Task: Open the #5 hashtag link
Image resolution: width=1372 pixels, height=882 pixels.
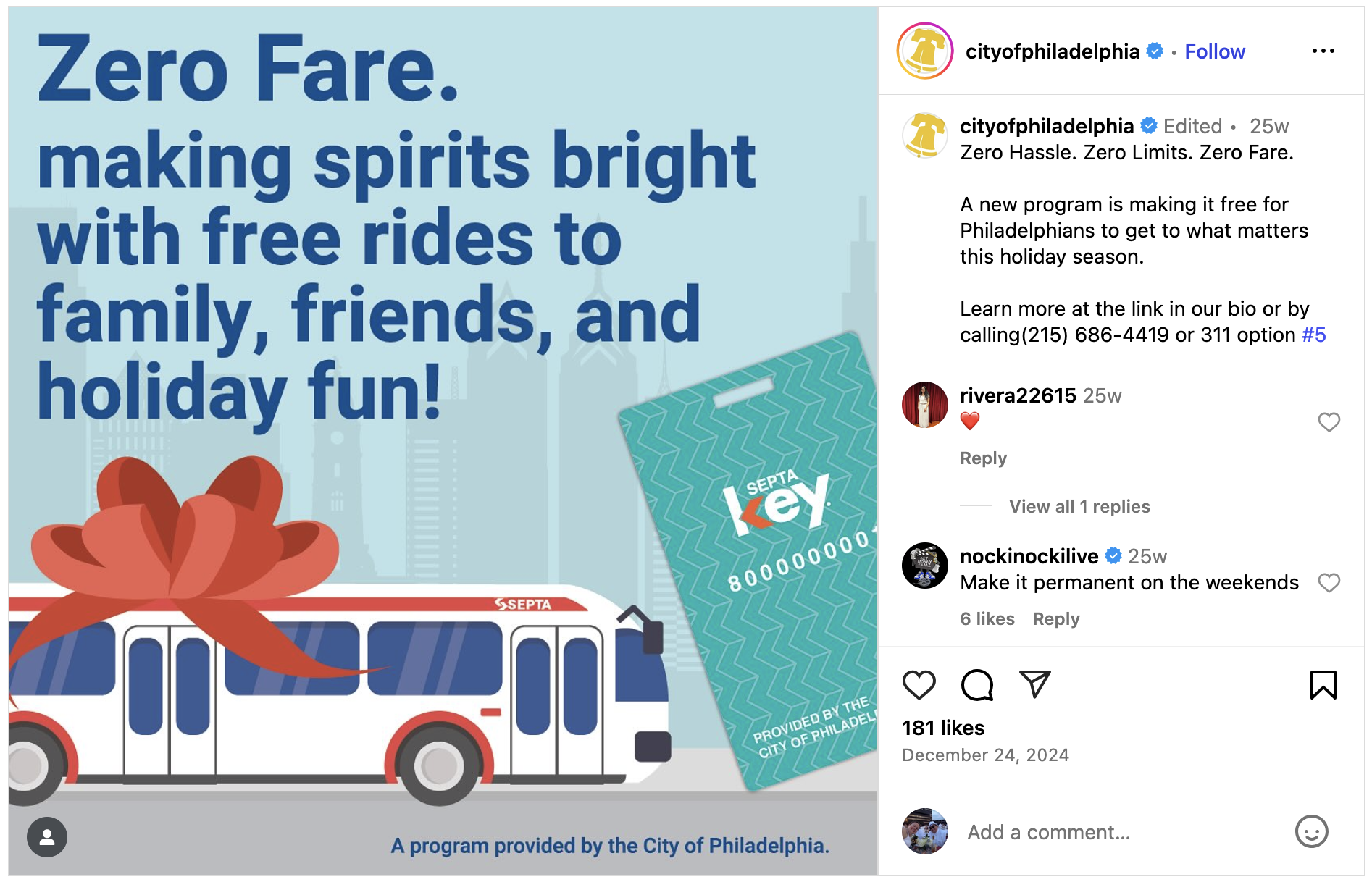Action: 1313,335
